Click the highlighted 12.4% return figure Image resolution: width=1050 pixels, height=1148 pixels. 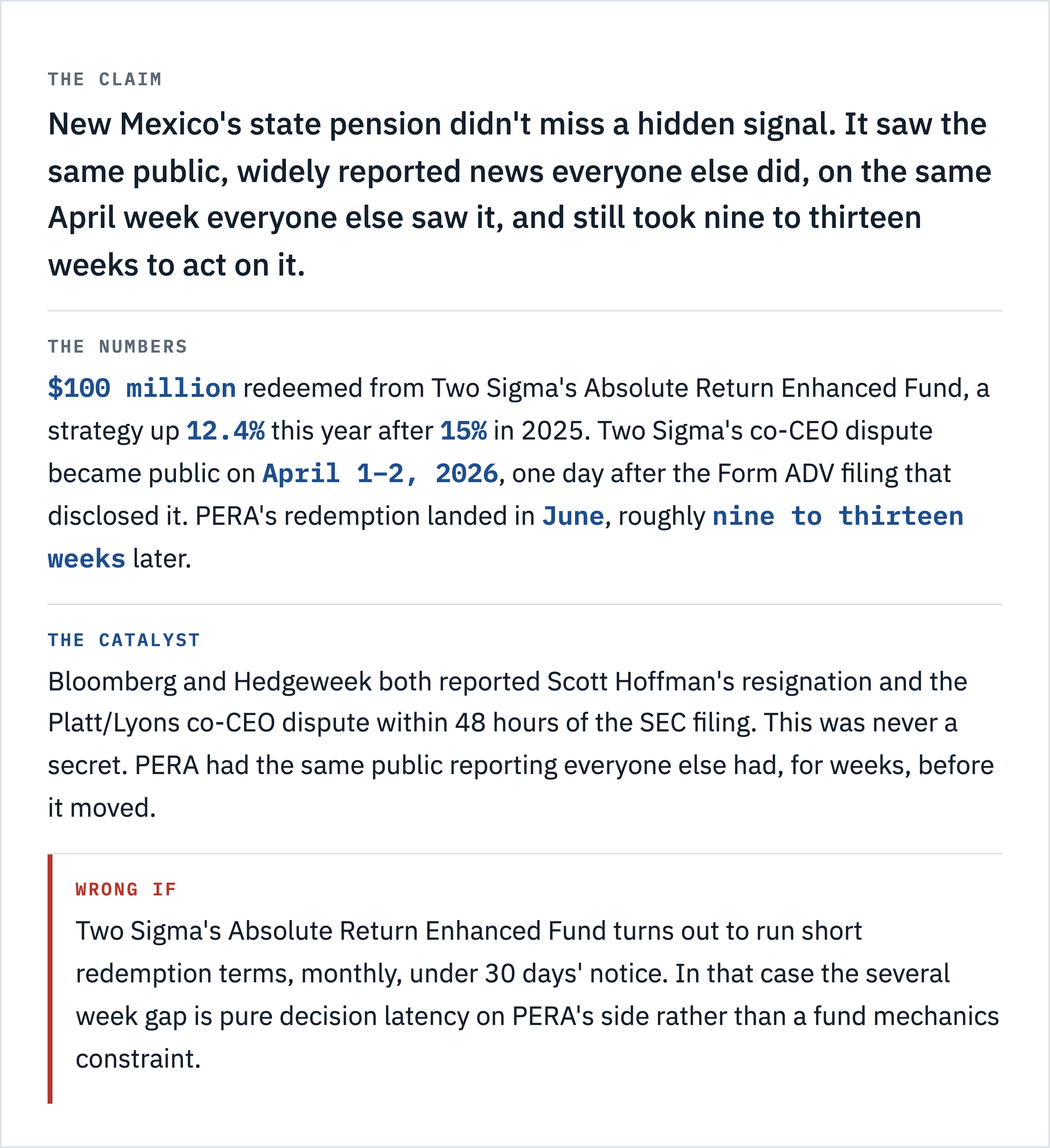point(226,430)
